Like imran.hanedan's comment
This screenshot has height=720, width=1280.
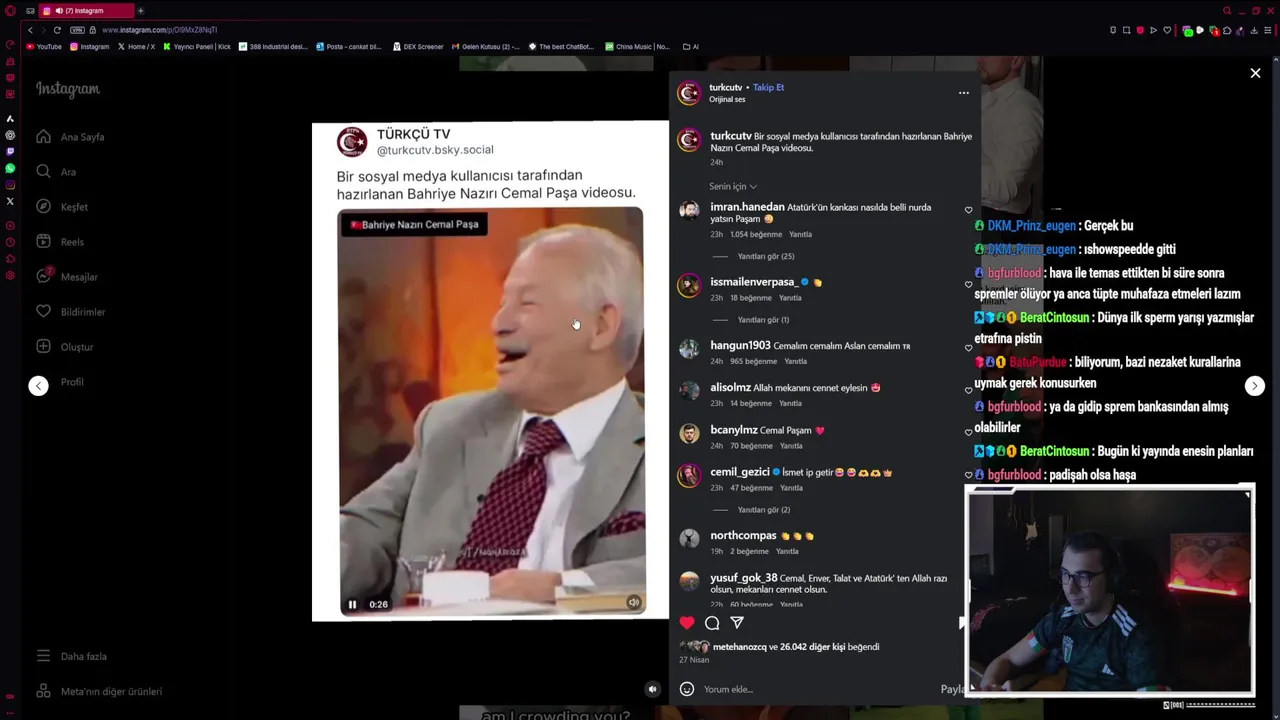pyautogui.click(x=968, y=211)
